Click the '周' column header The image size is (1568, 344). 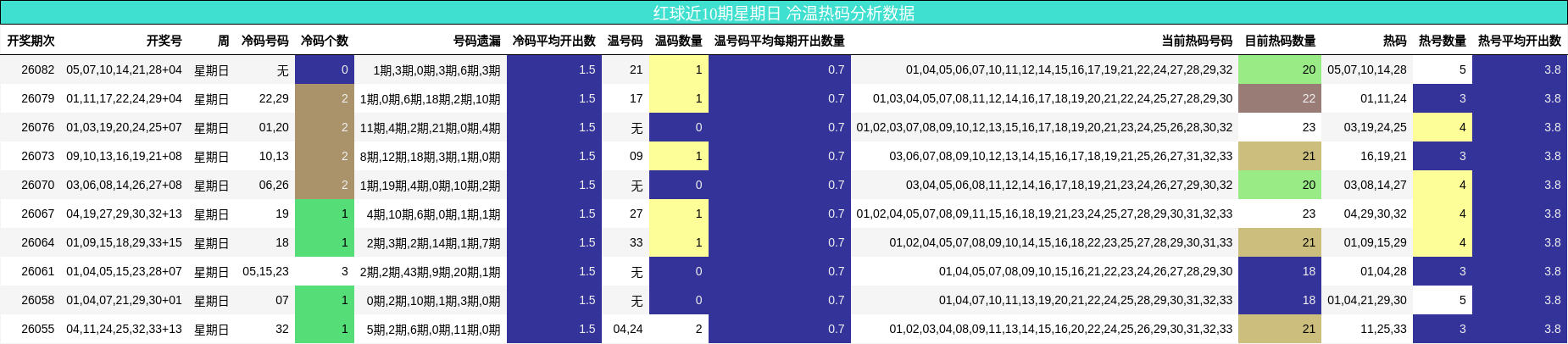[x=223, y=41]
